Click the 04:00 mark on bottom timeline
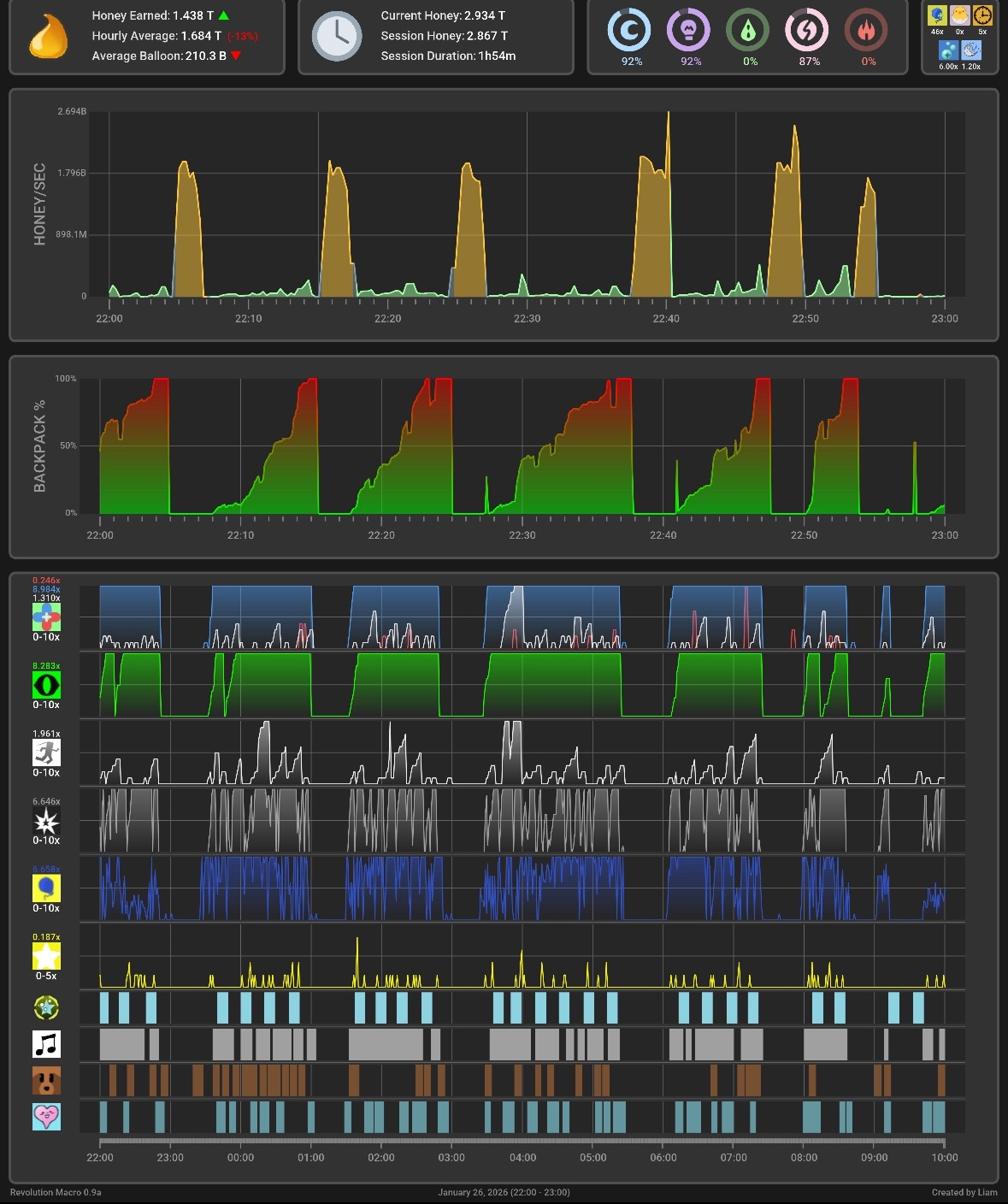This screenshot has width=1008, height=1204. (522, 1157)
